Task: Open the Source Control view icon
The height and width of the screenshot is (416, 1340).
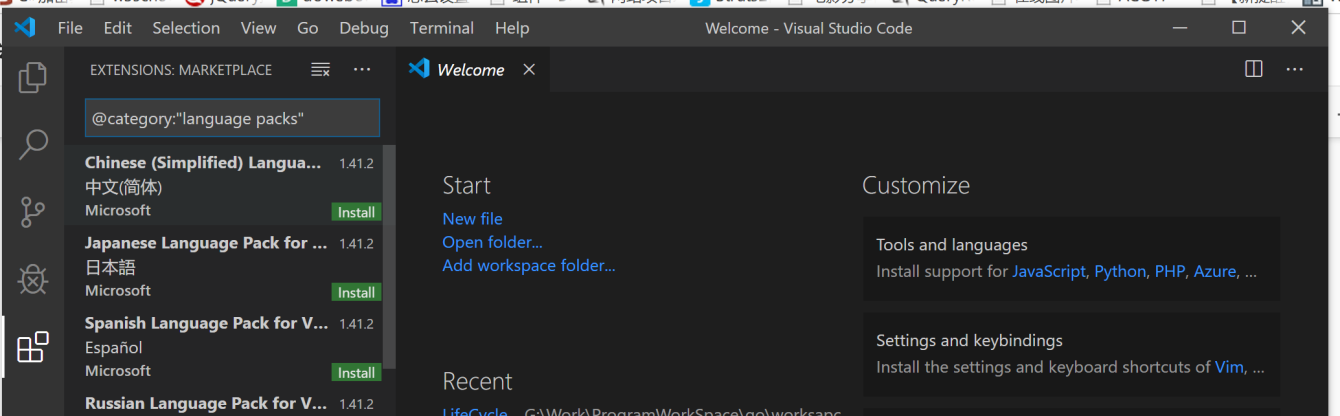Action: (x=32, y=212)
